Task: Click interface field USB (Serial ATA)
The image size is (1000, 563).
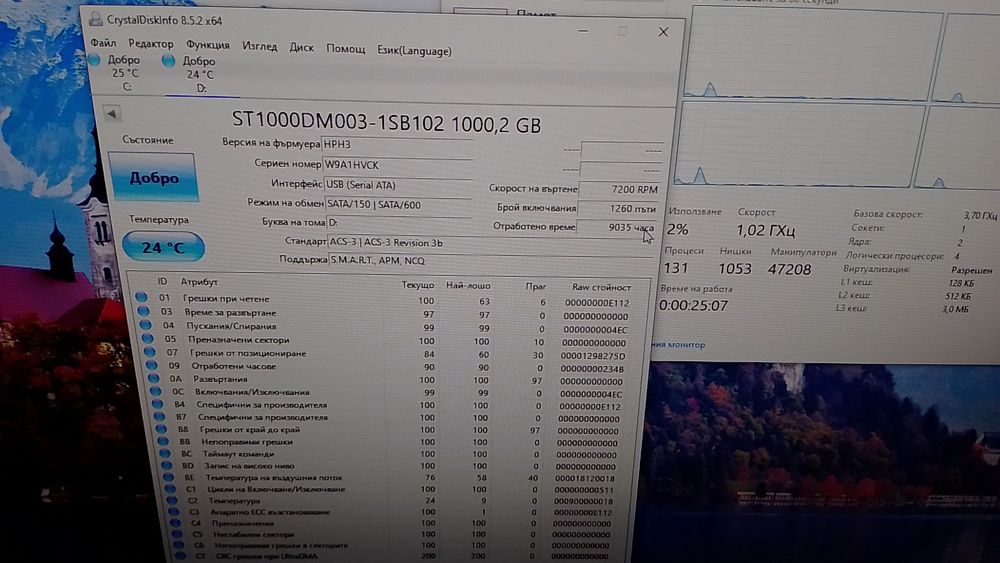Action: coord(399,185)
